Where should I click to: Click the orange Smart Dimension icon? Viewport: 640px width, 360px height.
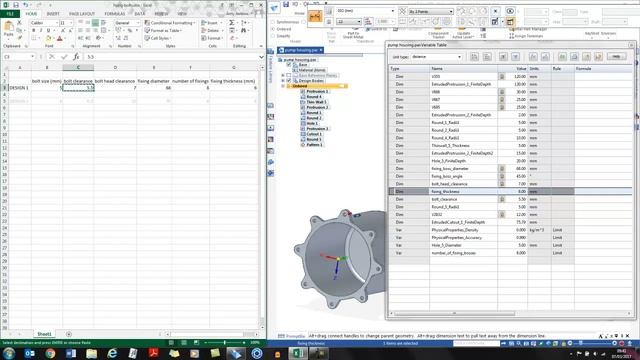point(315,16)
